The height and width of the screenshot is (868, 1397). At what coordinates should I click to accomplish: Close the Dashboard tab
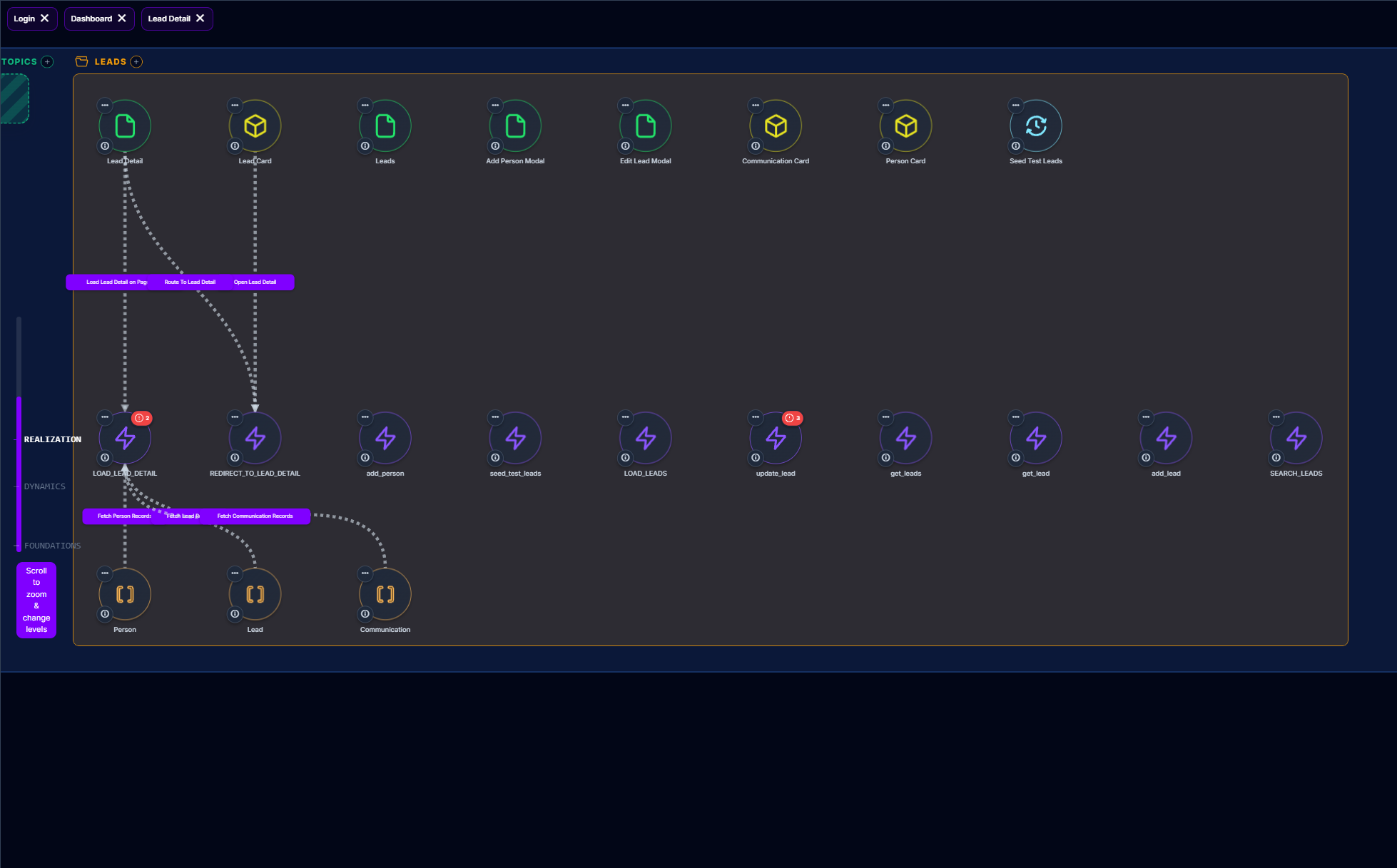pos(122,19)
